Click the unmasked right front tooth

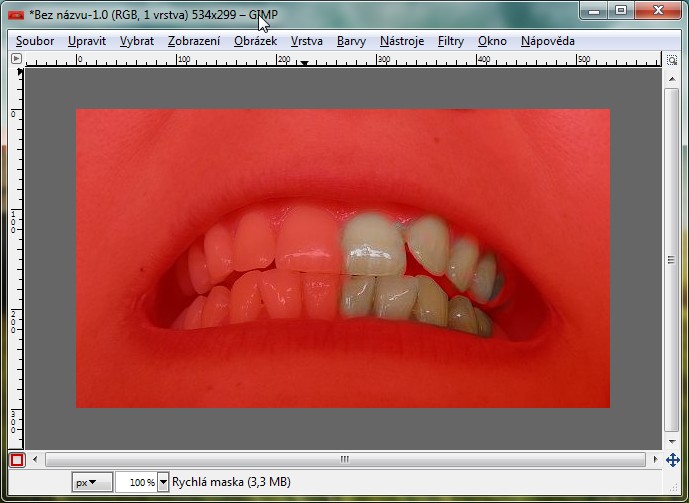373,245
